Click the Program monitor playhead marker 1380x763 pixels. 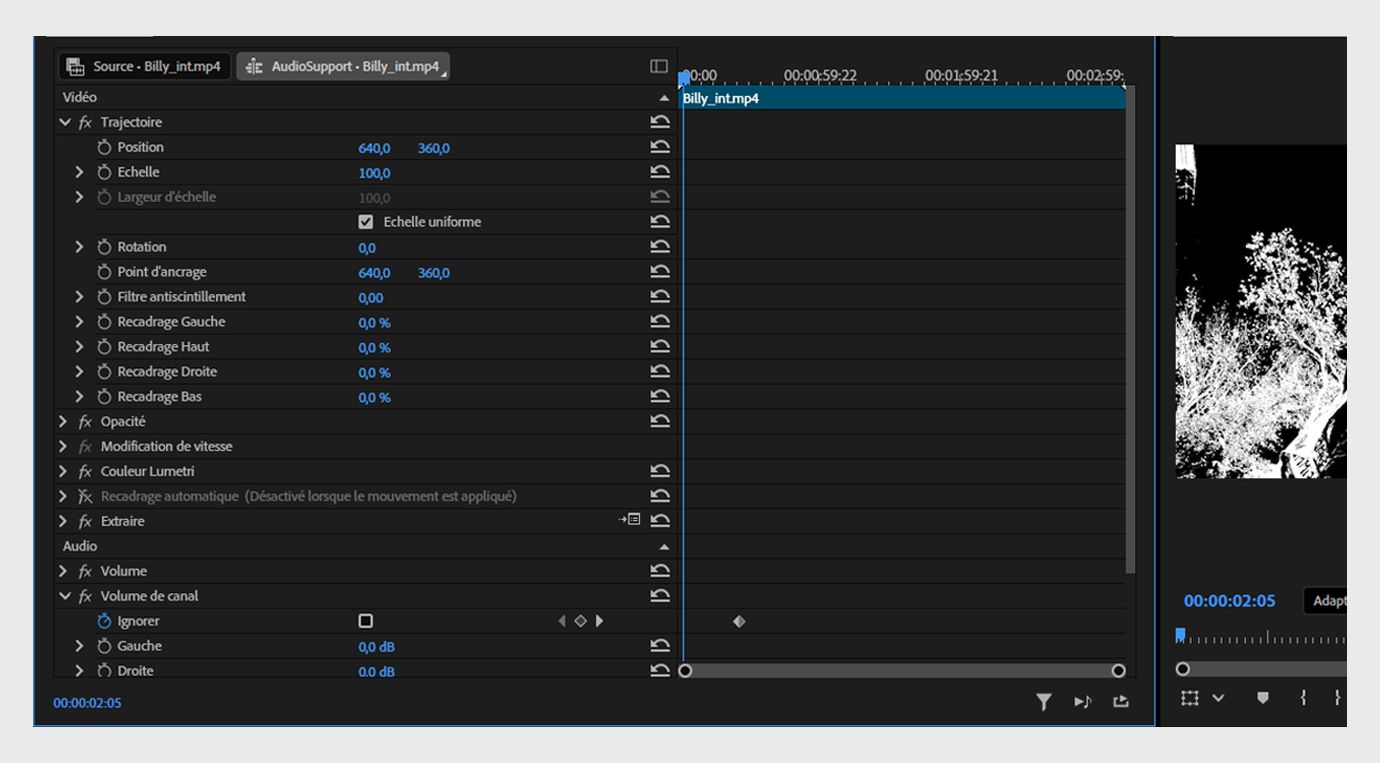[x=1180, y=635]
